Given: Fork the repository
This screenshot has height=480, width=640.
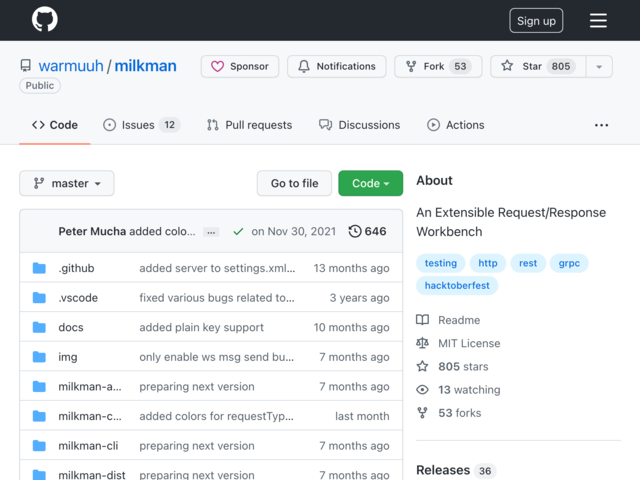Looking at the screenshot, I should coord(438,66).
